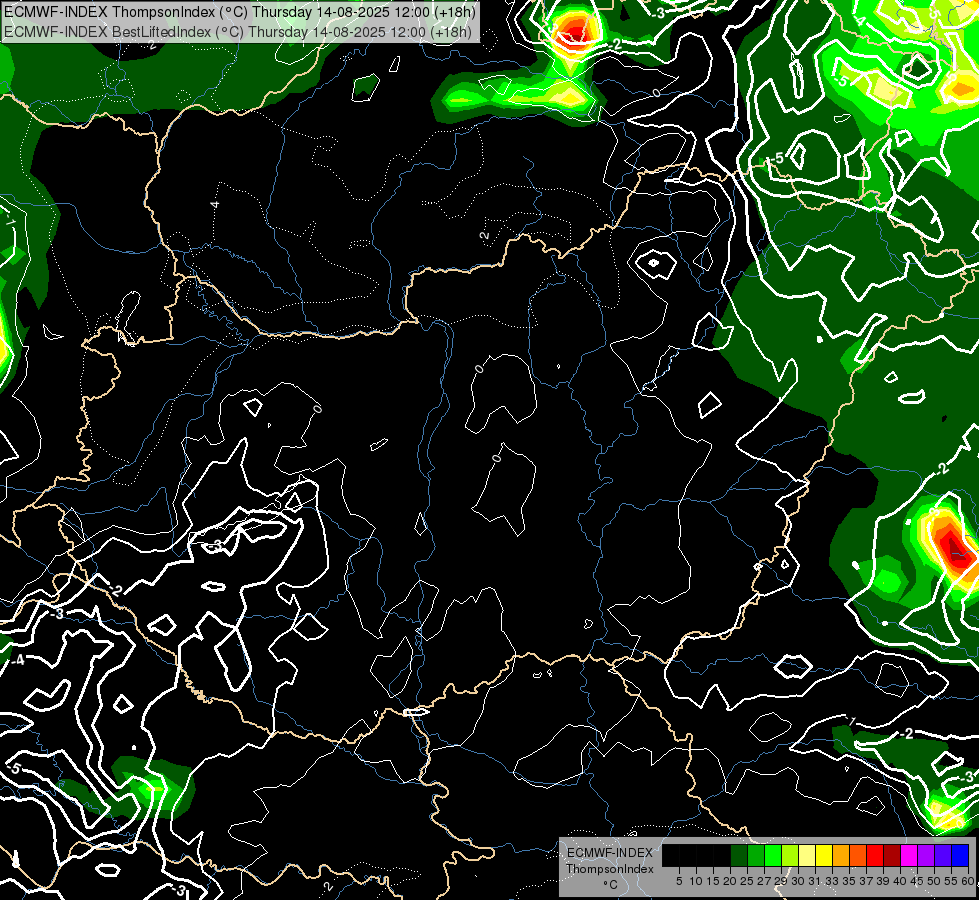Select the pale yellow 30–31 legend swatch
The image size is (979, 900).
807,856
